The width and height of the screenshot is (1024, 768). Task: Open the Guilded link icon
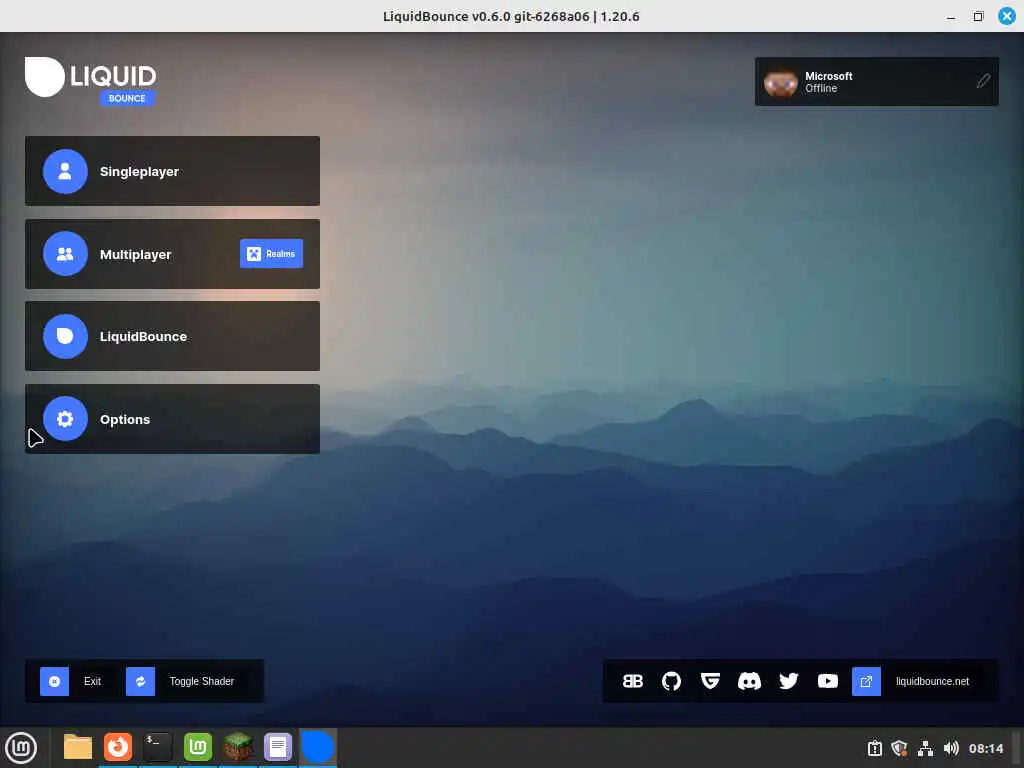[x=710, y=681]
